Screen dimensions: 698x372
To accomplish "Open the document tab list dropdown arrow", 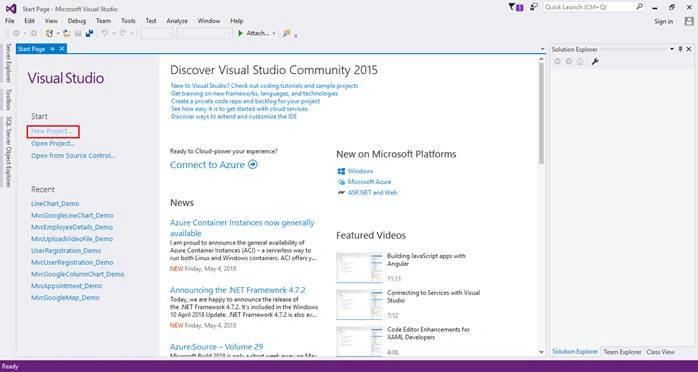I will (542, 49).
